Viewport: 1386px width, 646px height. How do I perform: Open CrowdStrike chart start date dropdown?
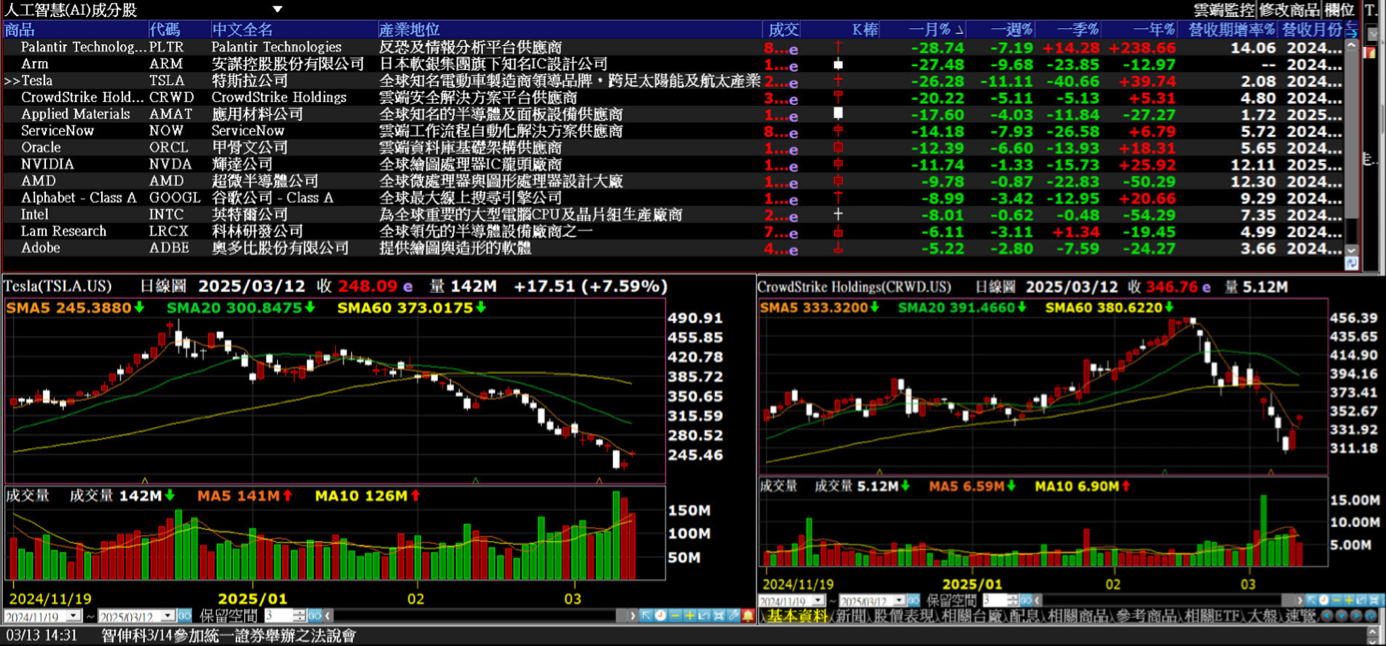(x=818, y=600)
